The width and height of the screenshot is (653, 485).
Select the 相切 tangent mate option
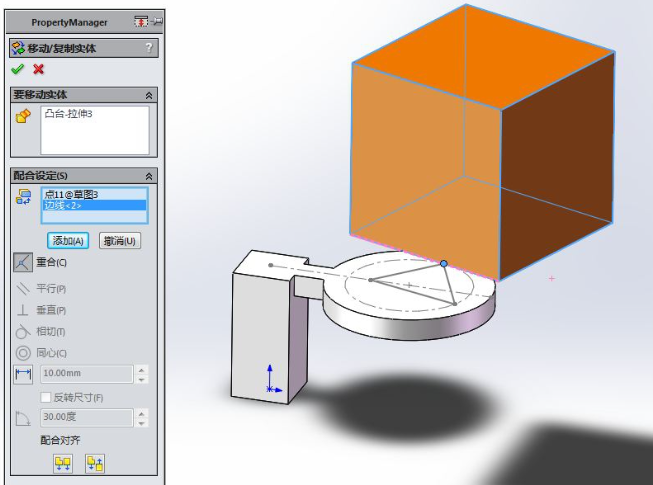tap(41, 331)
